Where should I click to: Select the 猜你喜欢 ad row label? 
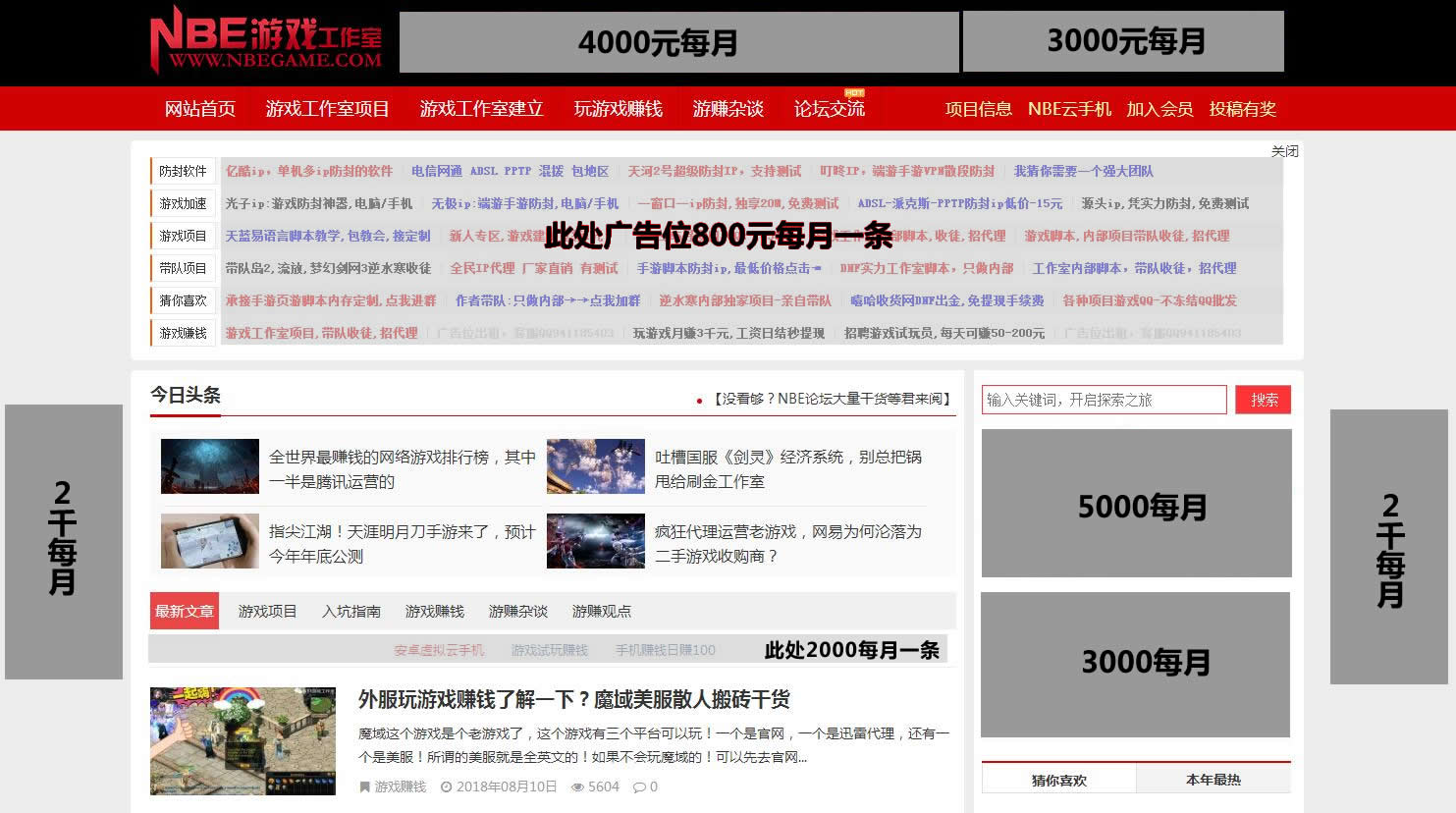click(183, 300)
